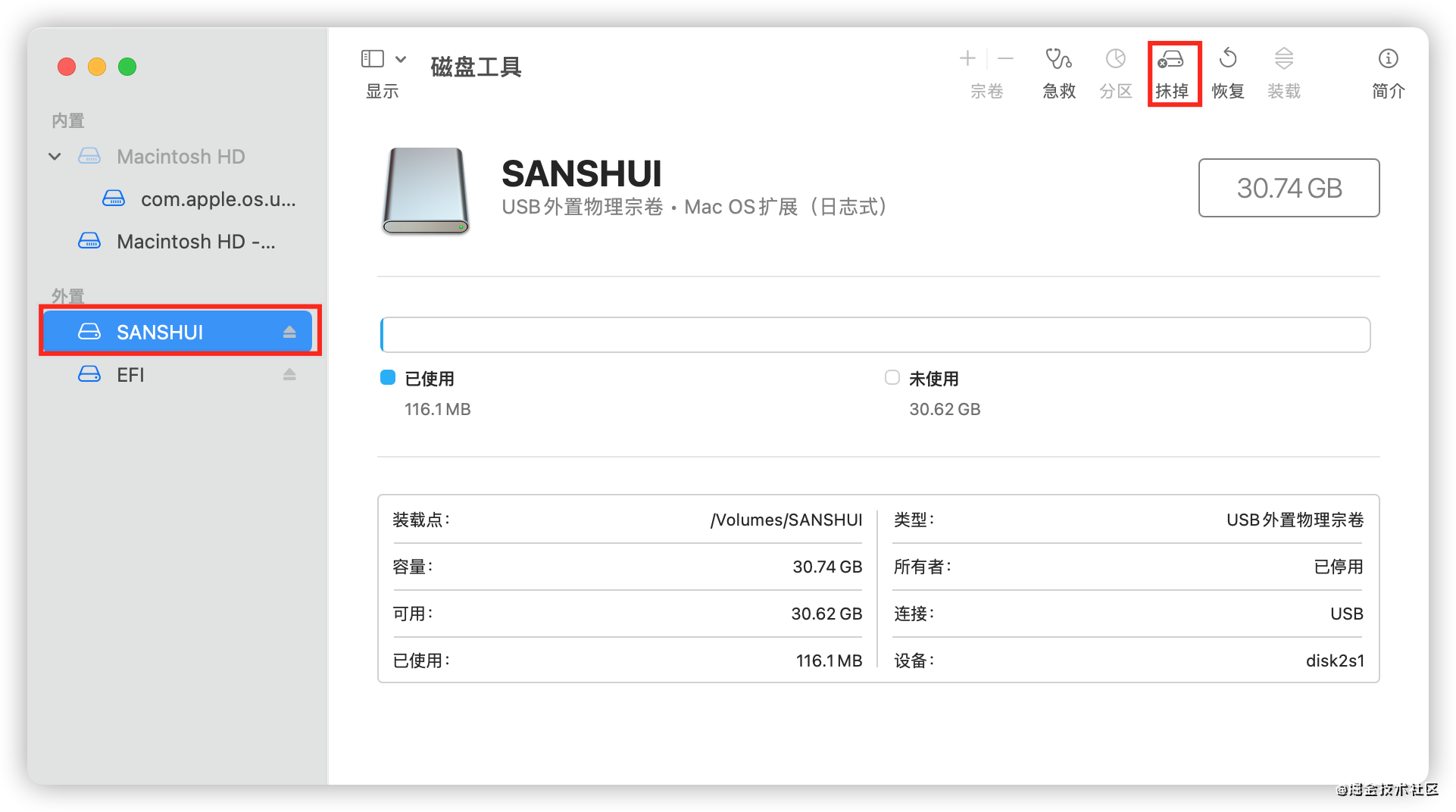Eject the SANSHUI volume
This screenshot has height=812, width=1456.
[x=289, y=332]
